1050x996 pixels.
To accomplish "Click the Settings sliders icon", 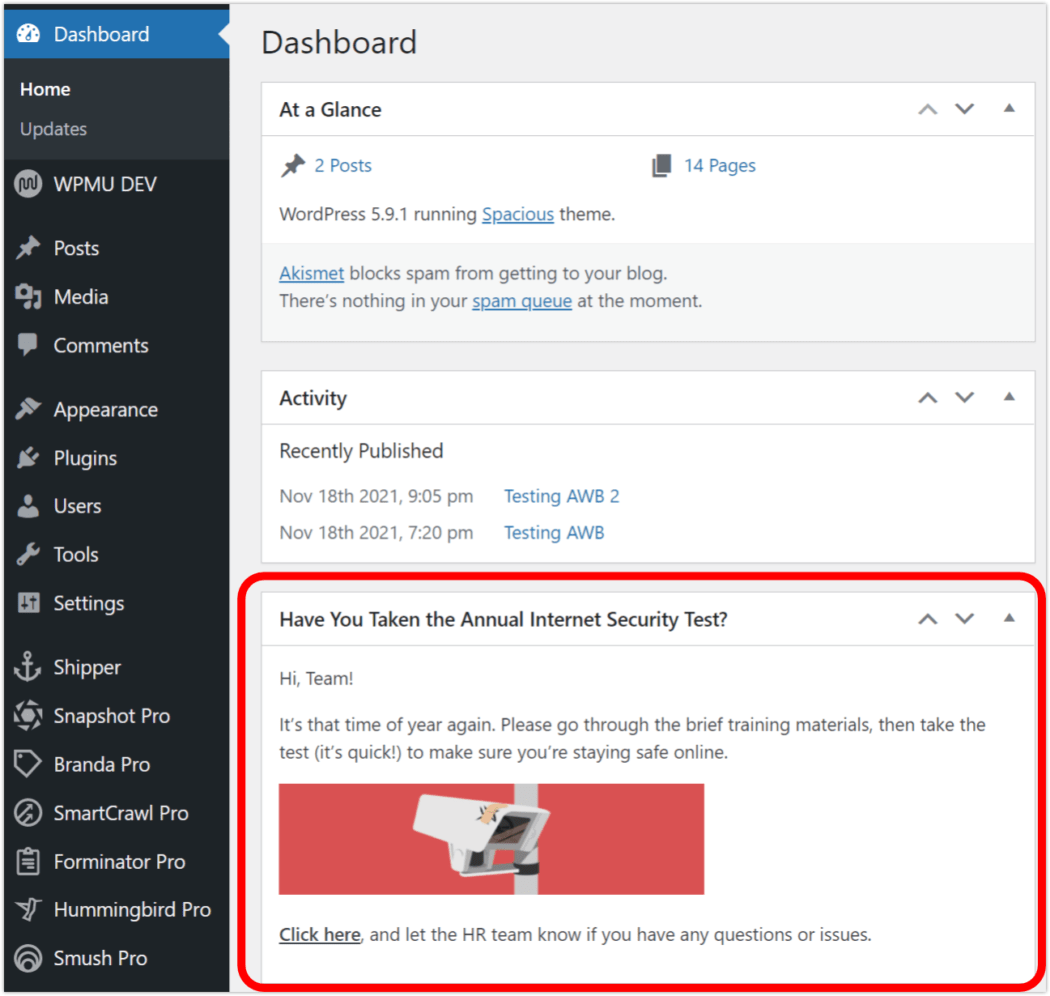I will [x=28, y=603].
